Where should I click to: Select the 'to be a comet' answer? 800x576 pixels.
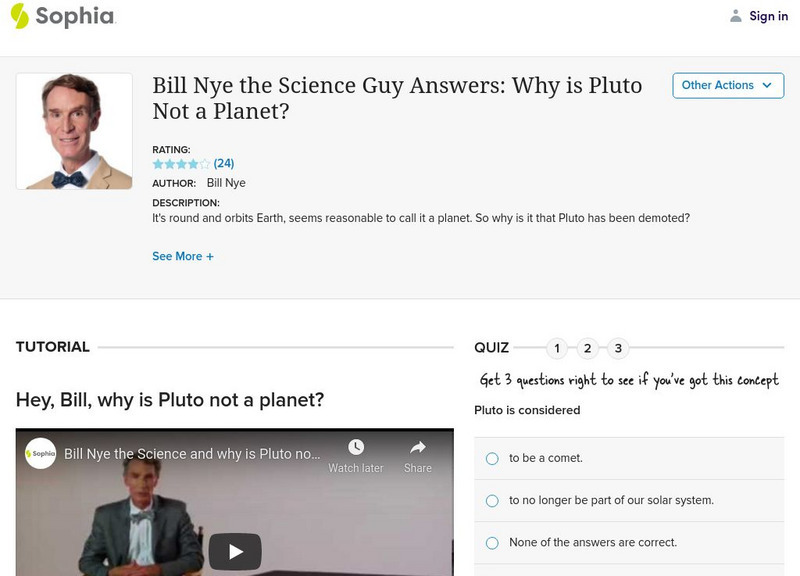(x=492, y=458)
